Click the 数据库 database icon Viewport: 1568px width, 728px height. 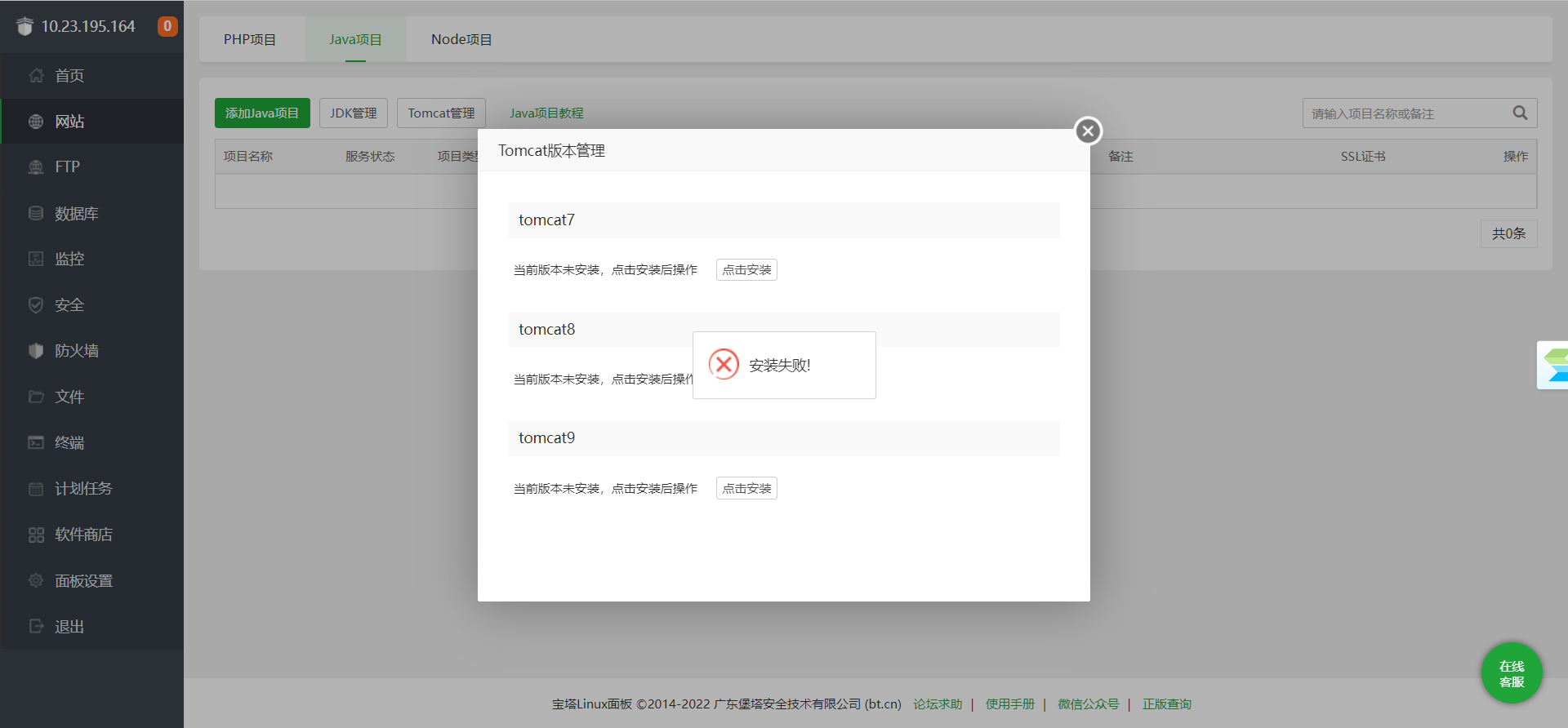[x=36, y=213]
